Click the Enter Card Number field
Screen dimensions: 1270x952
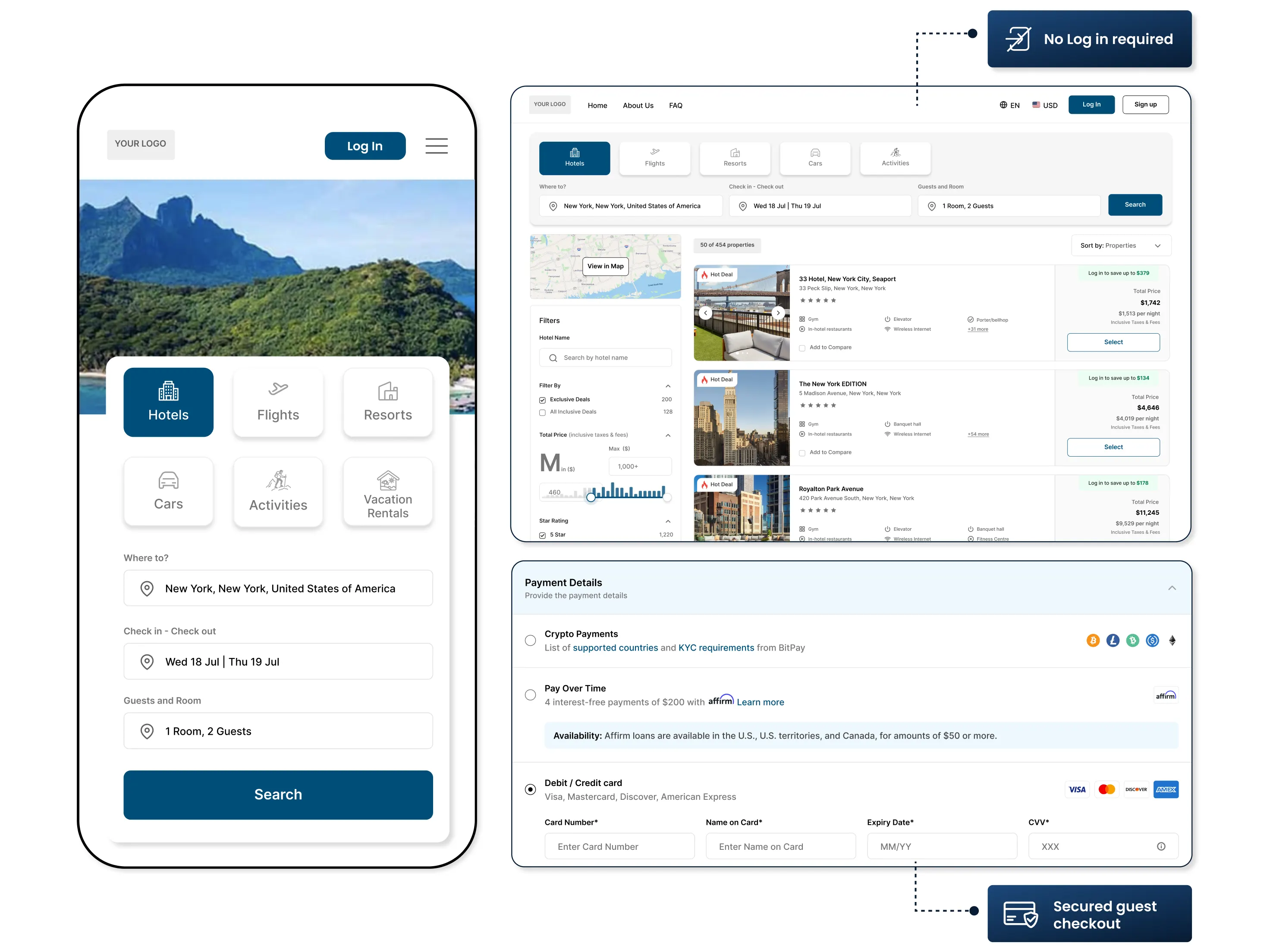pos(619,846)
